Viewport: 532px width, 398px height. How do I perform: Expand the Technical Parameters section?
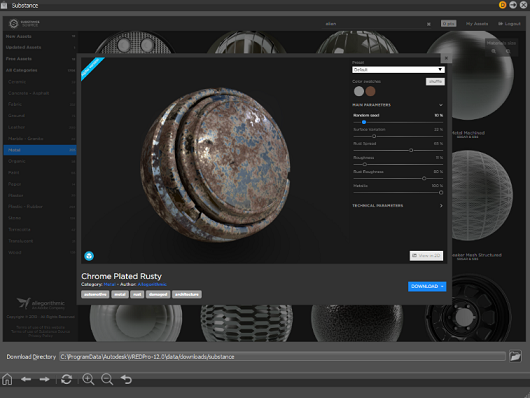point(441,206)
